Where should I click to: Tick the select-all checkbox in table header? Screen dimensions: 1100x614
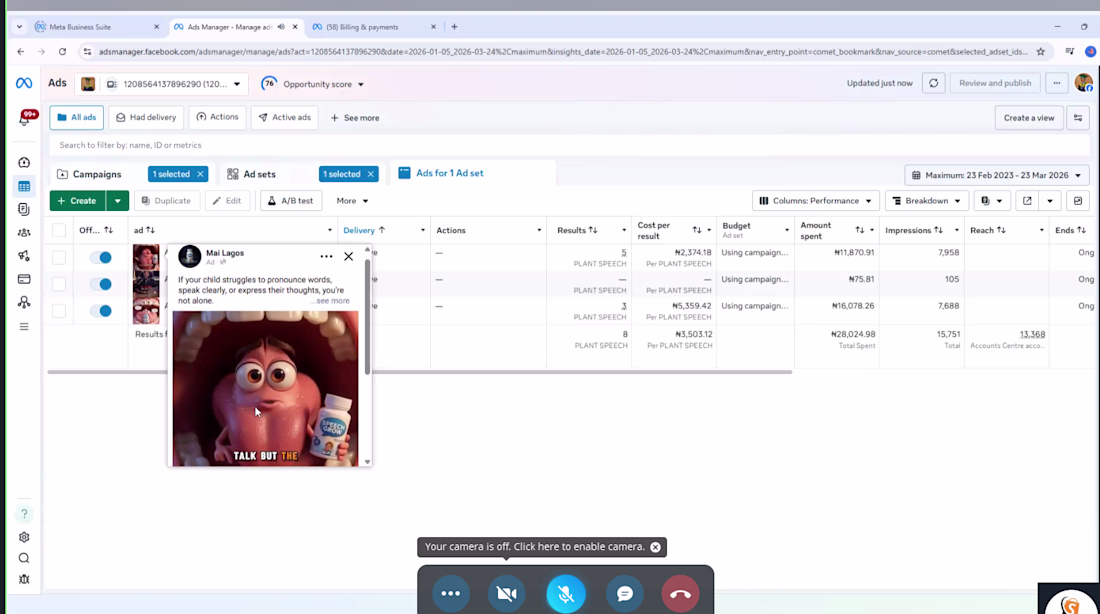pos(59,230)
